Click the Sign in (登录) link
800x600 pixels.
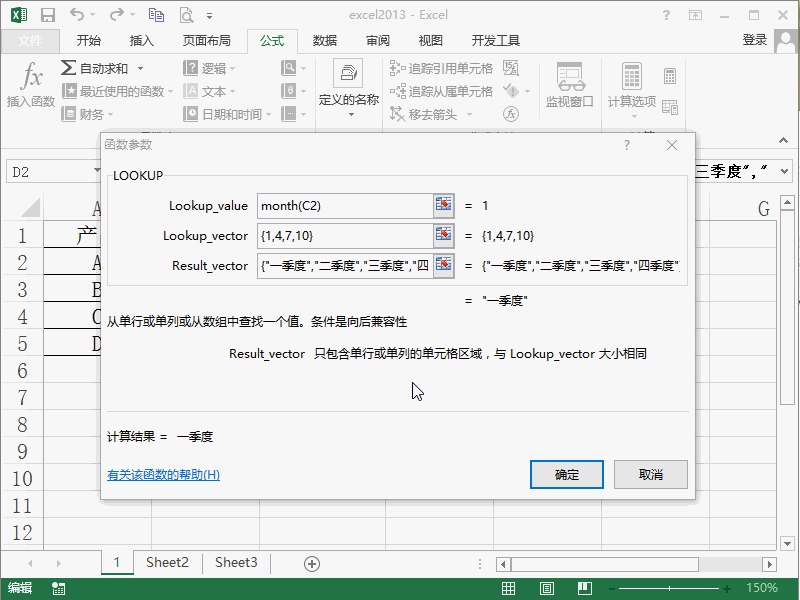click(755, 40)
